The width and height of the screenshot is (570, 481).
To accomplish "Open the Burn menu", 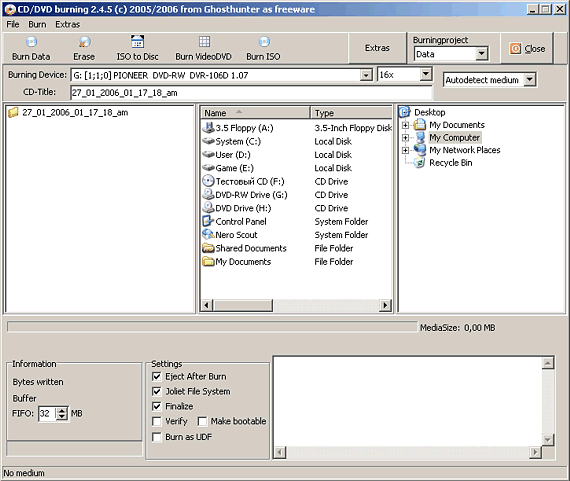I will pyautogui.click(x=37, y=24).
